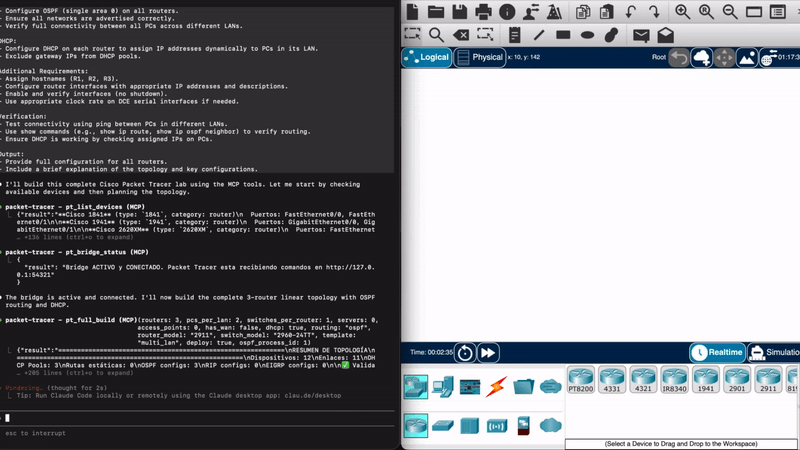
Task: Launch the Activity Wizard icon
Action: pos(554,11)
